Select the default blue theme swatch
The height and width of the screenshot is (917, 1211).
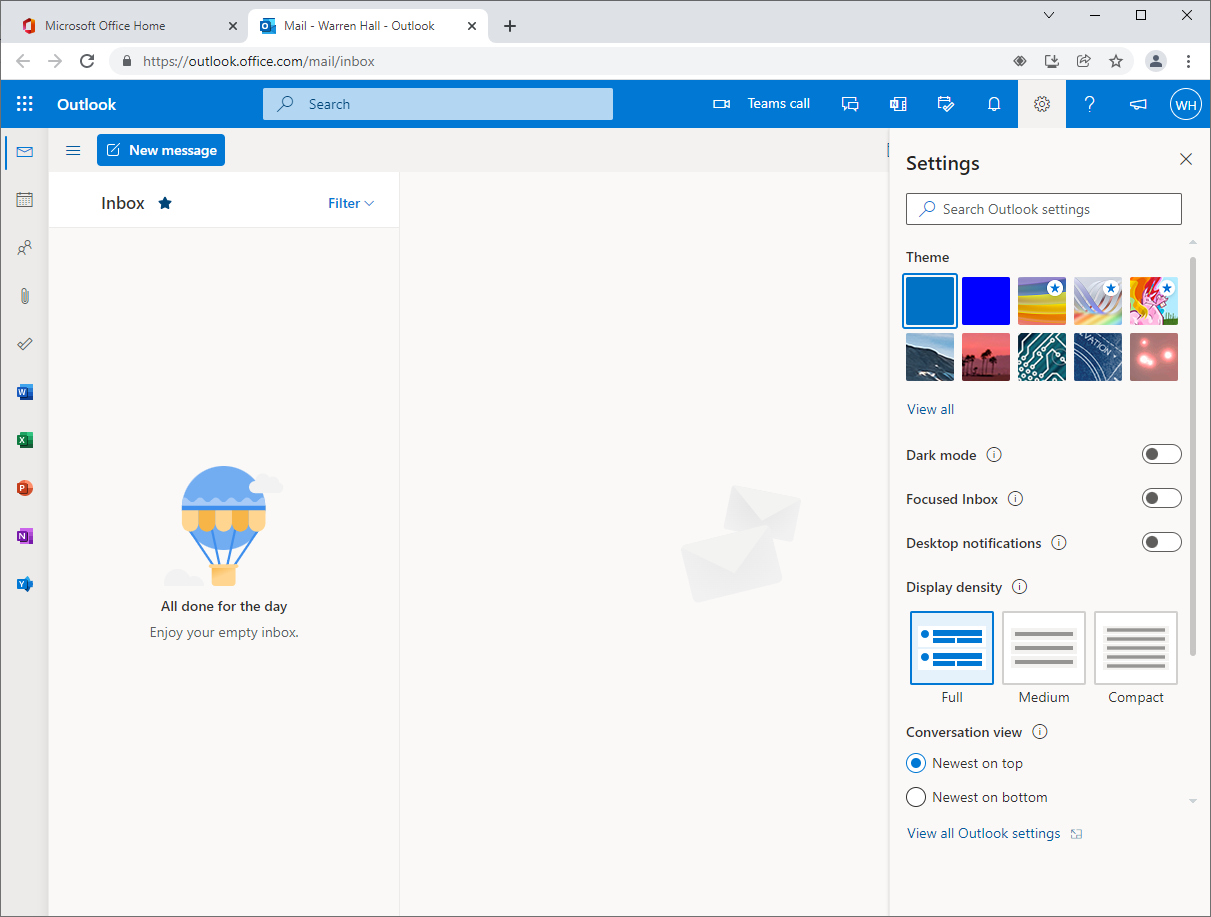[x=930, y=301]
